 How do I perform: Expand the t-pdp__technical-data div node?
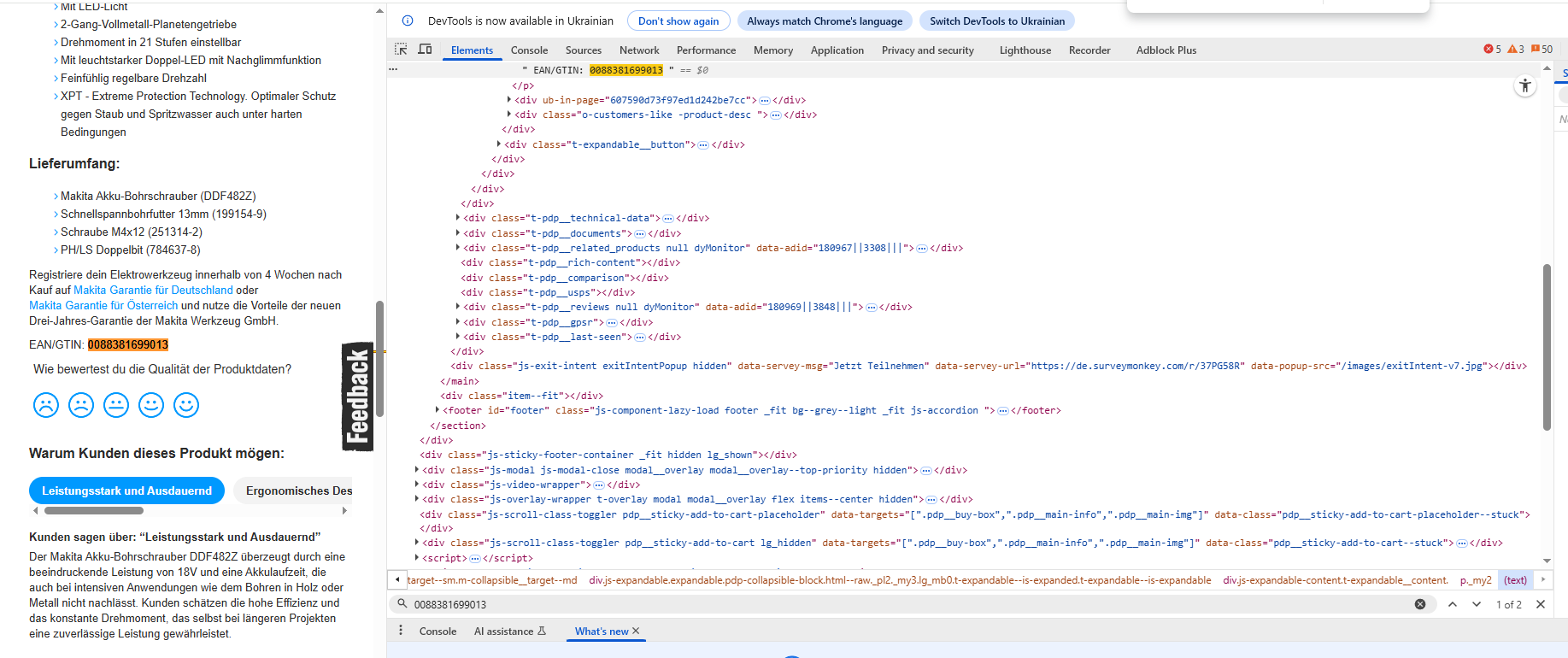[x=458, y=218]
